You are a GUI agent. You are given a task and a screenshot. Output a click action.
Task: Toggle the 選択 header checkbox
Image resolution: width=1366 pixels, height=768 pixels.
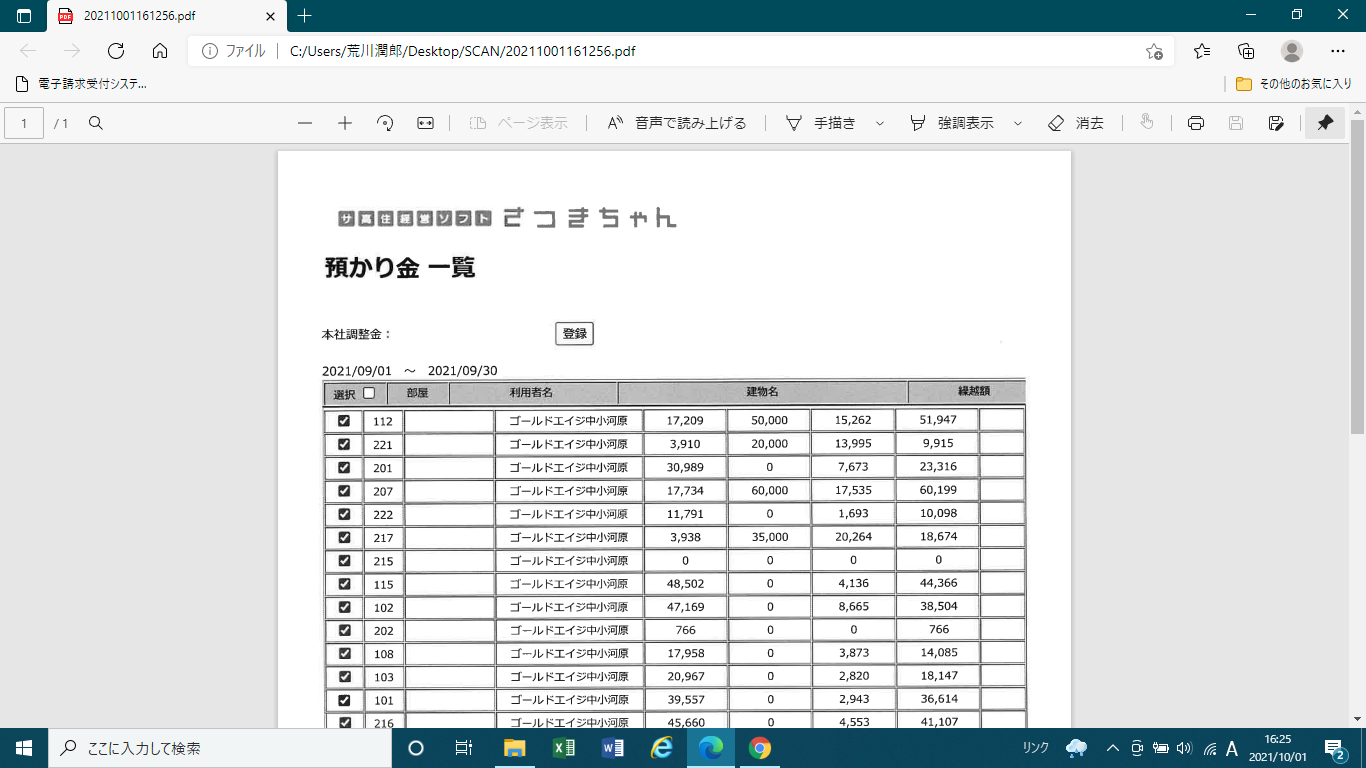click(x=369, y=393)
